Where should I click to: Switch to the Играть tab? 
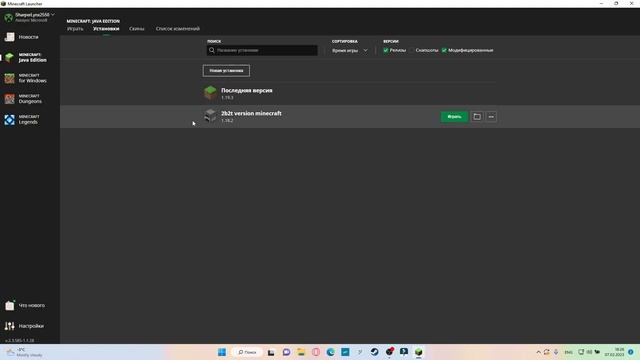75,29
